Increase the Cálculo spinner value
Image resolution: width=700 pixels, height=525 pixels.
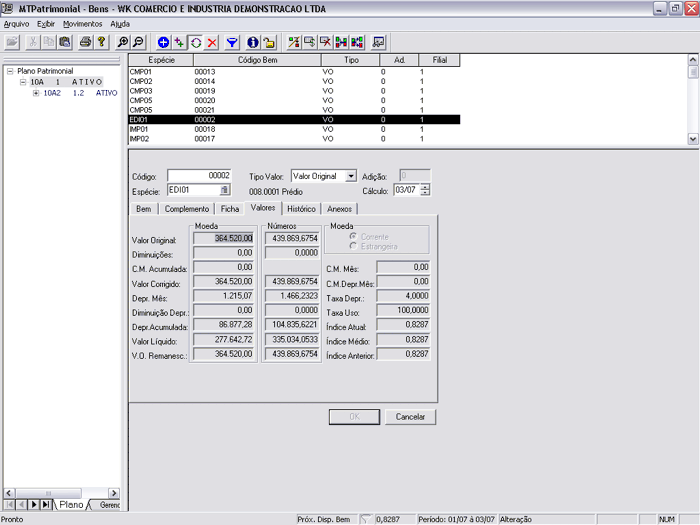tap(426, 186)
